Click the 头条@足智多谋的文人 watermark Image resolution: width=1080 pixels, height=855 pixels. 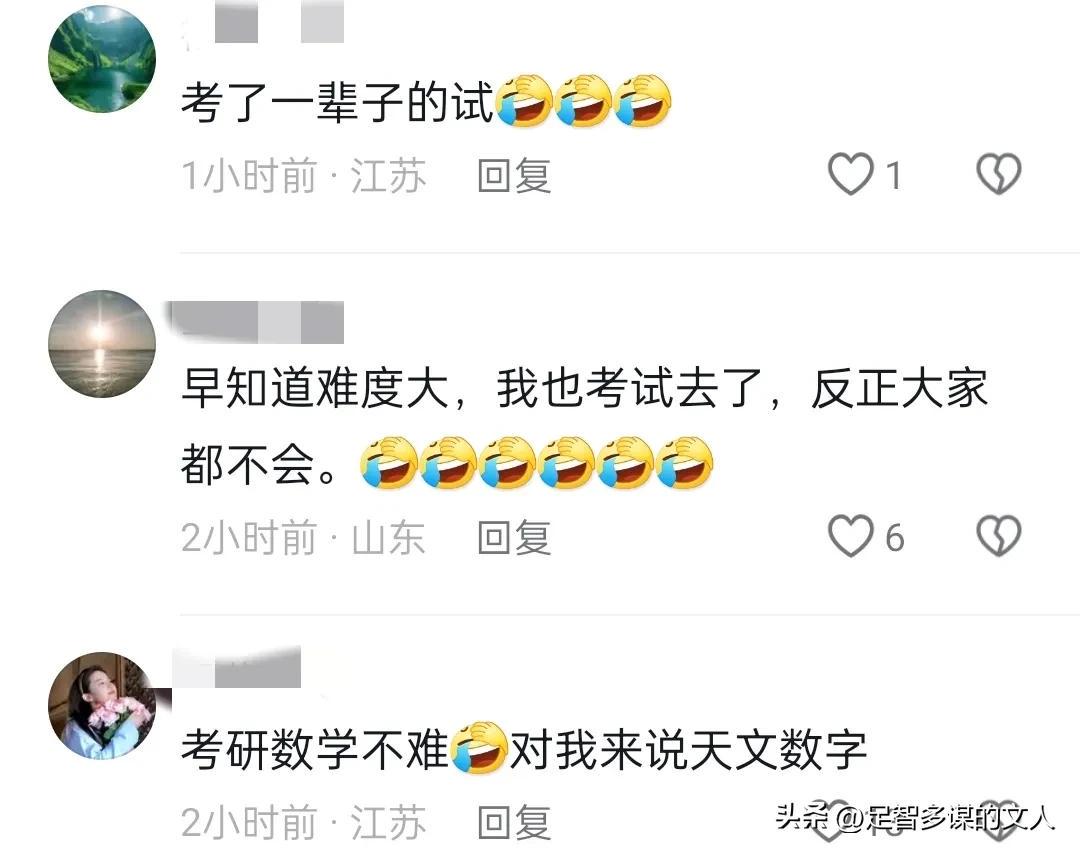coord(915,818)
